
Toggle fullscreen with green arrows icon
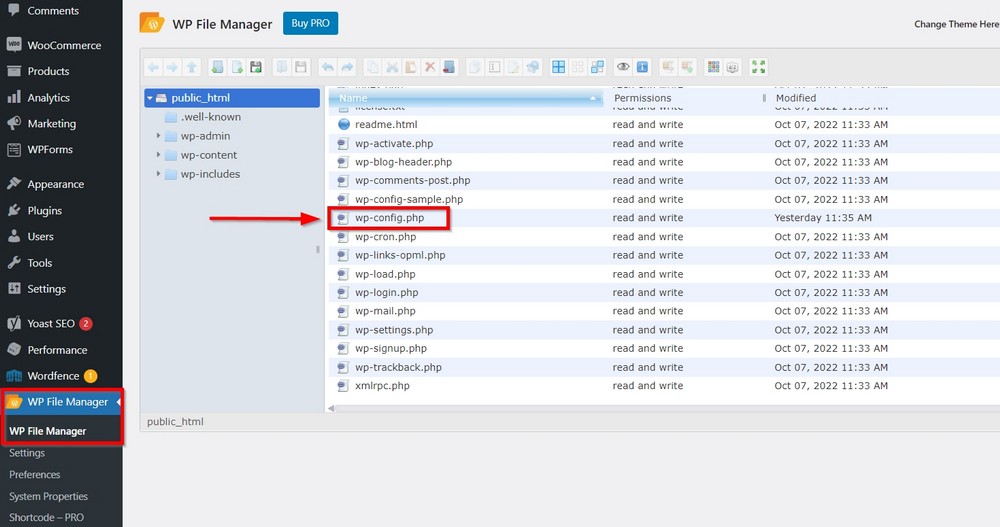click(x=758, y=67)
